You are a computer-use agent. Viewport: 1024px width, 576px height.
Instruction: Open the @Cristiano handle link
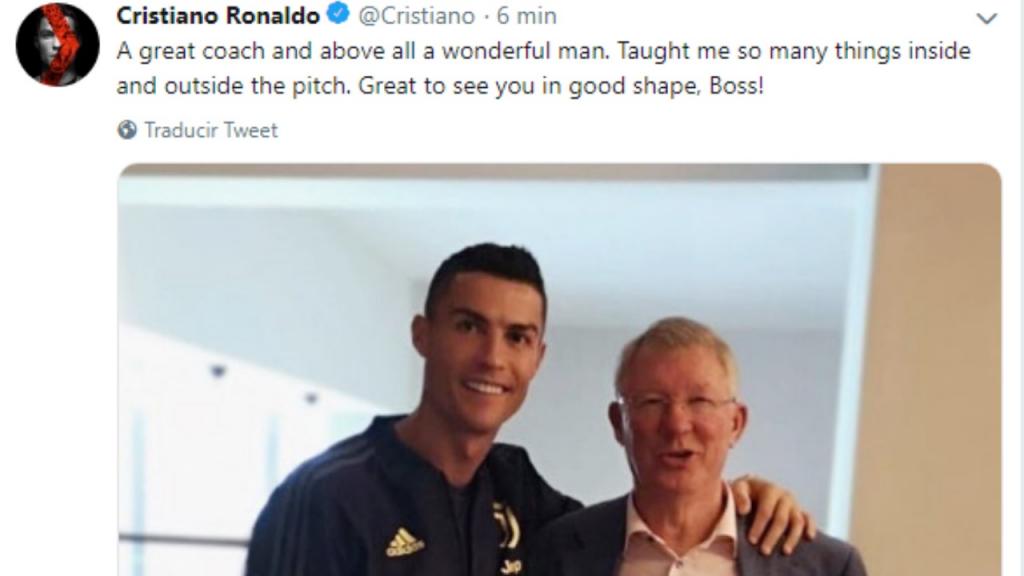(417, 16)
